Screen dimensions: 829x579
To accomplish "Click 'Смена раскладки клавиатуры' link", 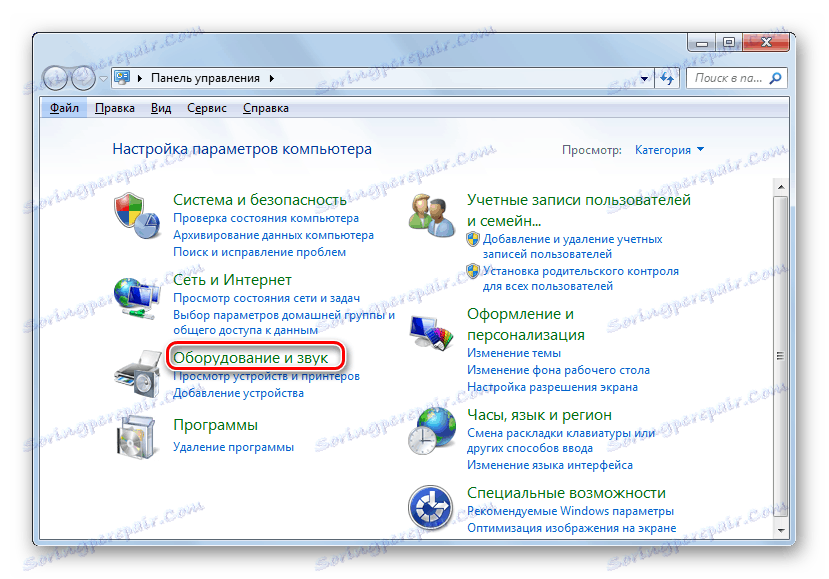I will 560,440.
